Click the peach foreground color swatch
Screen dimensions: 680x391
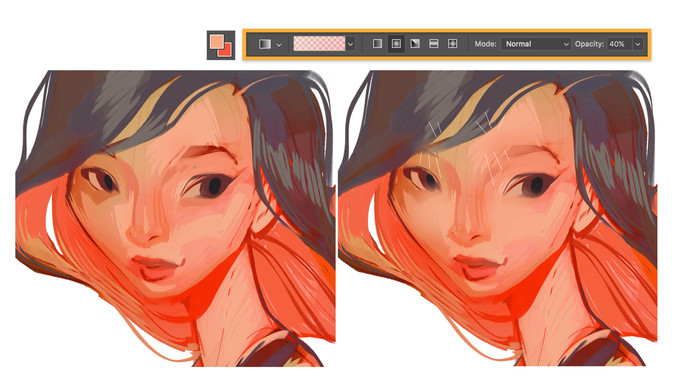coord(216,42)
